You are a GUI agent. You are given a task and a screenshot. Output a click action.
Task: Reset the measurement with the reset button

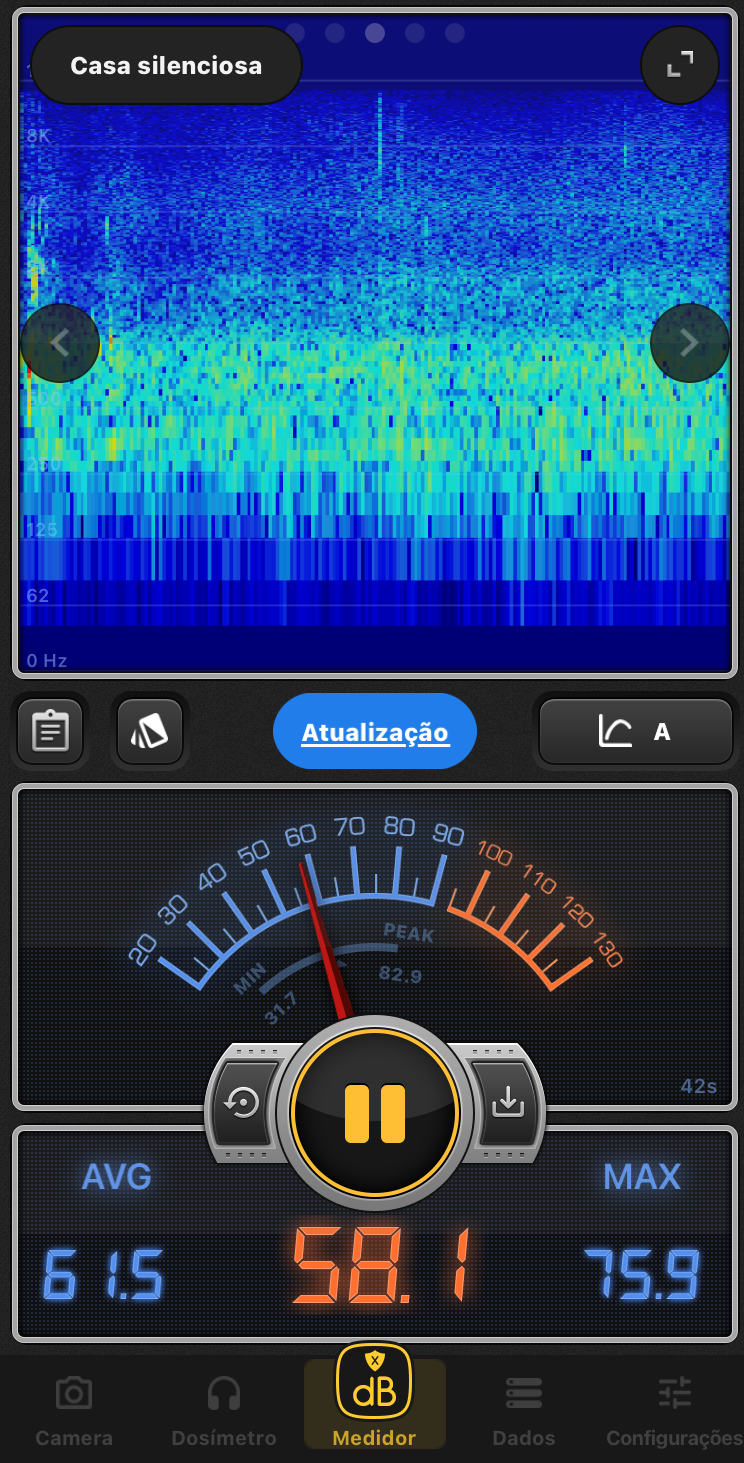243,1102
